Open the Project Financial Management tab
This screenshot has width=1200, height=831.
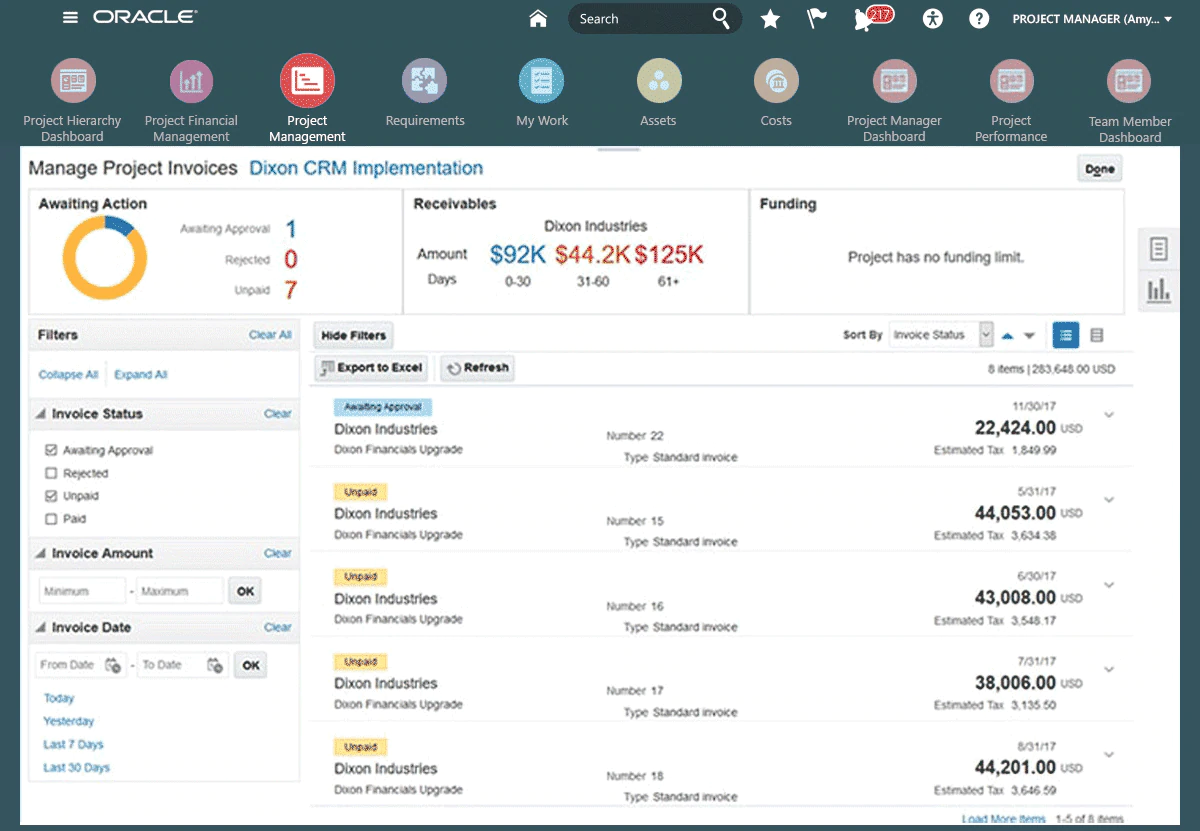(191, 81)
